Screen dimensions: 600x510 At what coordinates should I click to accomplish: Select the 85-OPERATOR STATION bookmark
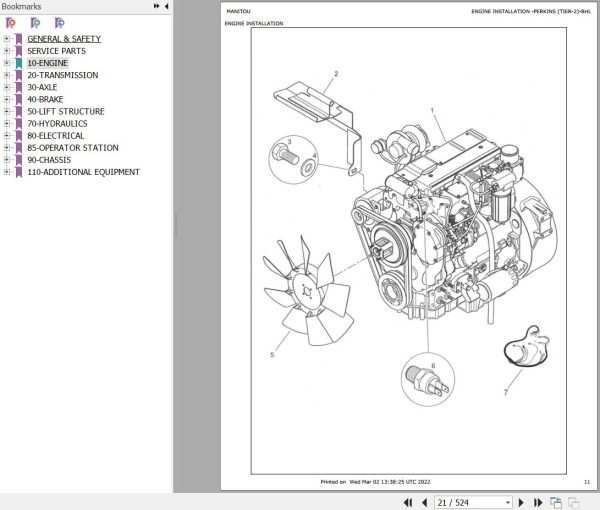[x=73, y=148]
